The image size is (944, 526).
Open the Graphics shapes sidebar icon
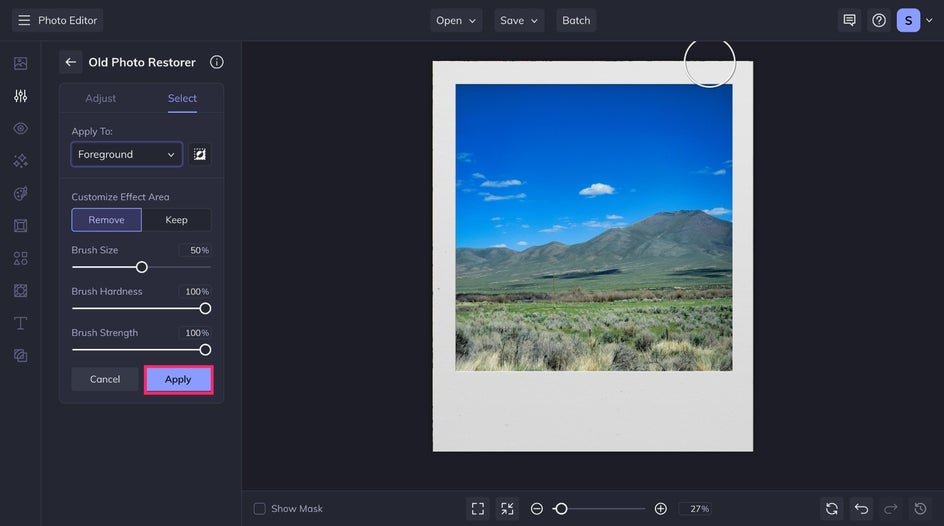20,258
